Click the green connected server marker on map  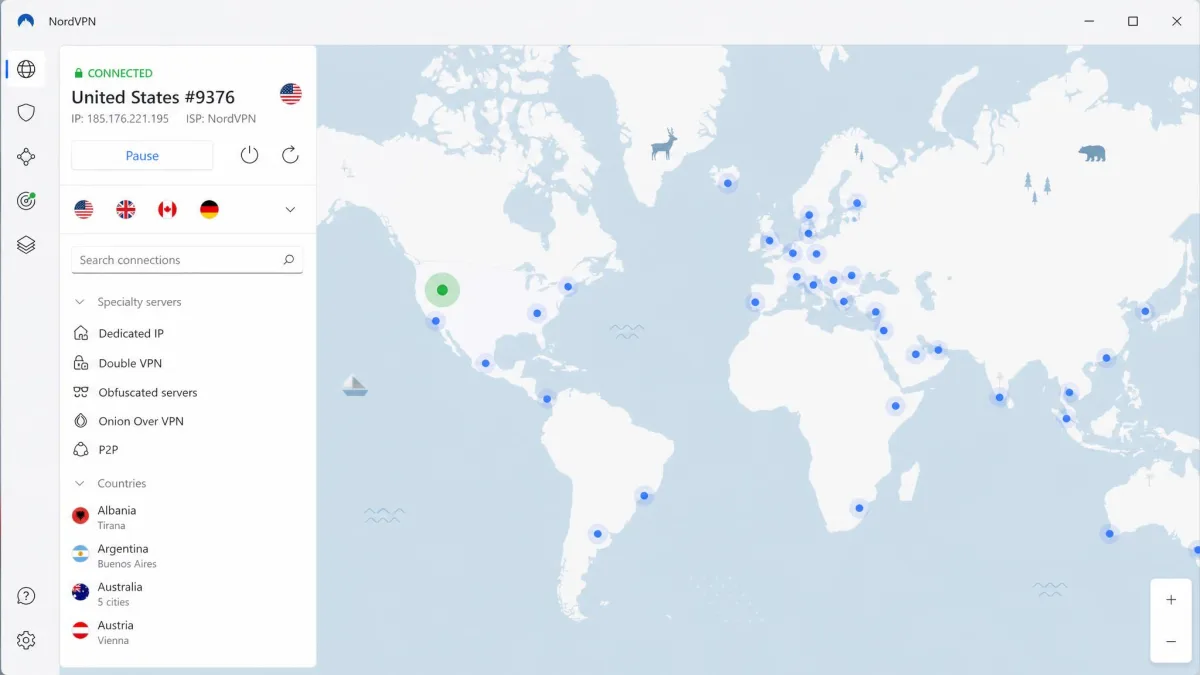[x=442, y=290]
